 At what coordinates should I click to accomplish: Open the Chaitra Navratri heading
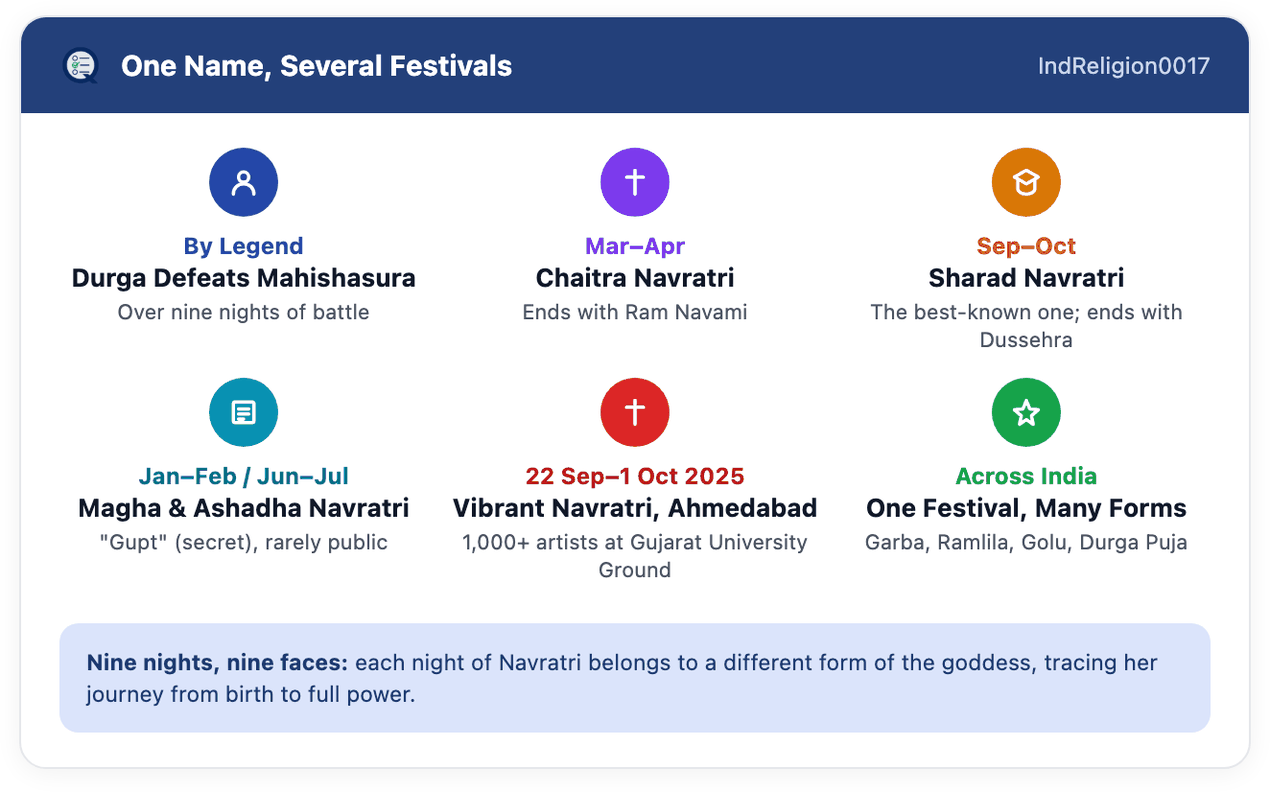coord(635,278)
